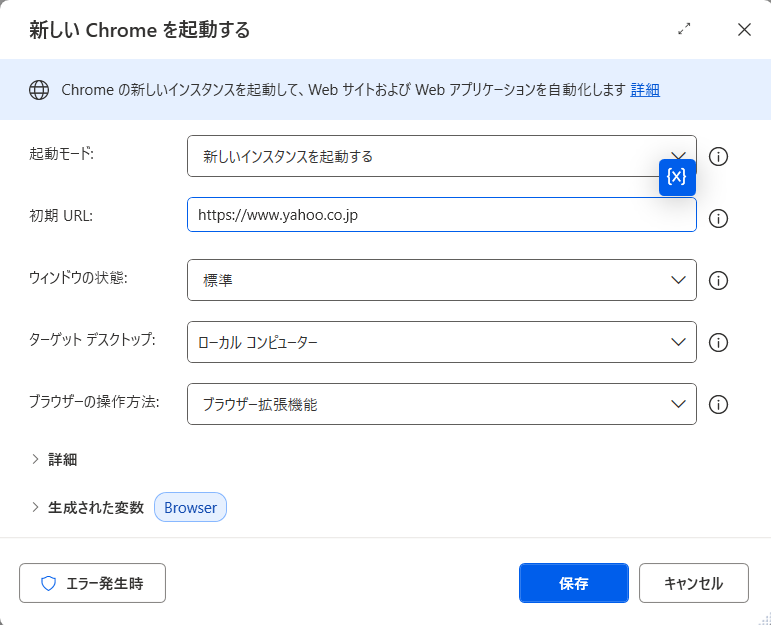This screenshot has height=625, width=771.
Task: Show info for ブラウザーの操作方法 setting
Action: coord(717,404)
